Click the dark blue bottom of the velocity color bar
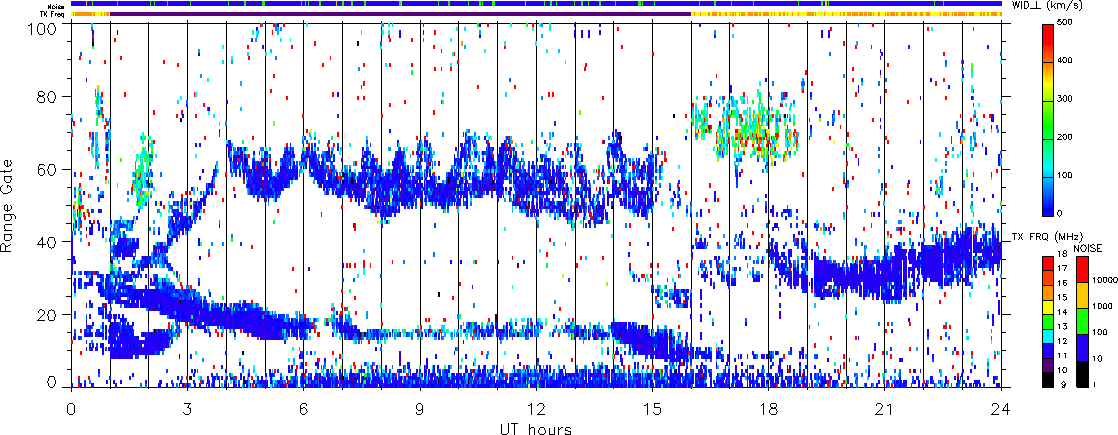This screenshot has width=1118, height=435. coord(1048,206)
